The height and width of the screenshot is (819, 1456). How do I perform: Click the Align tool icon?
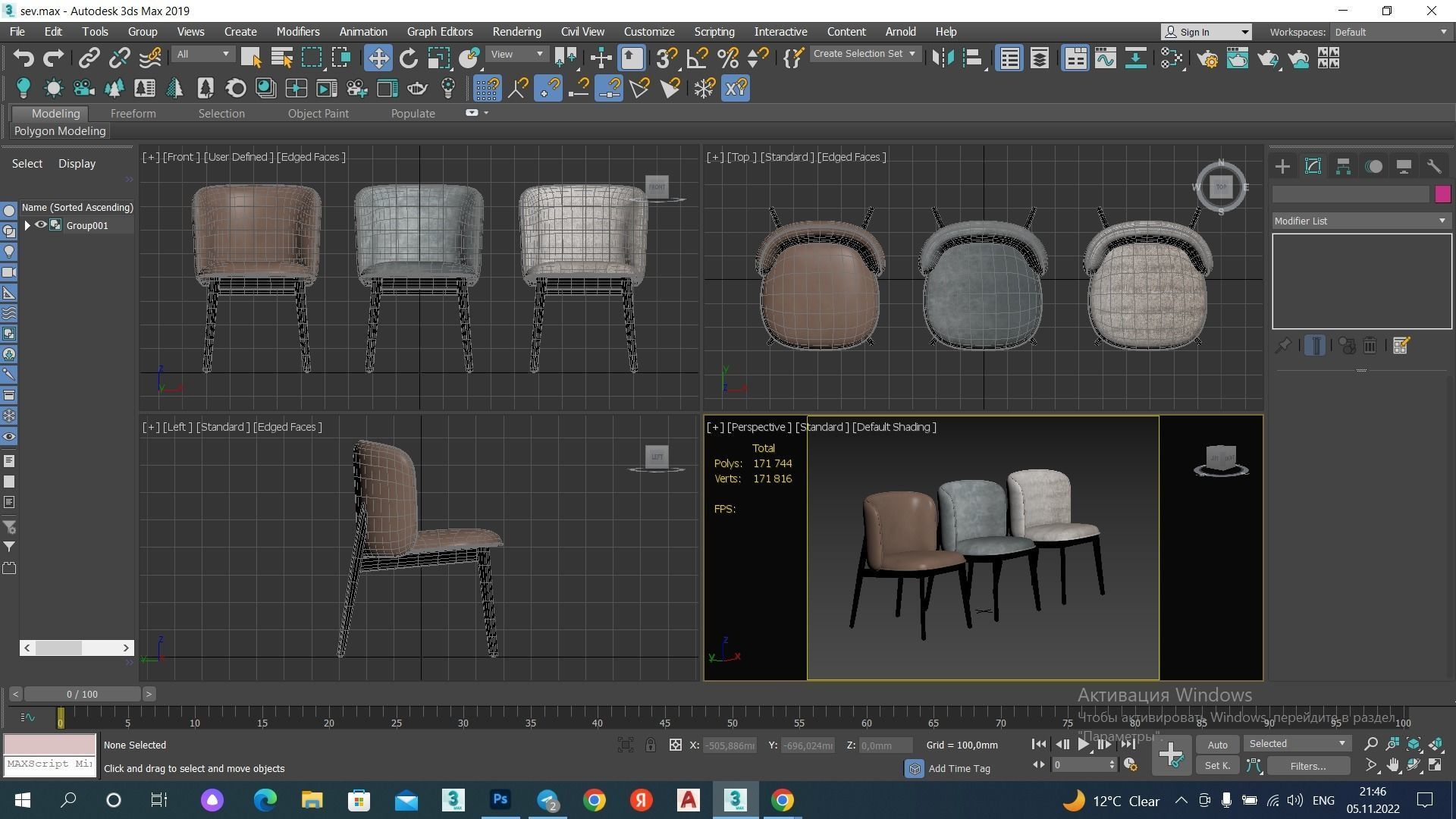click(973, 58)
